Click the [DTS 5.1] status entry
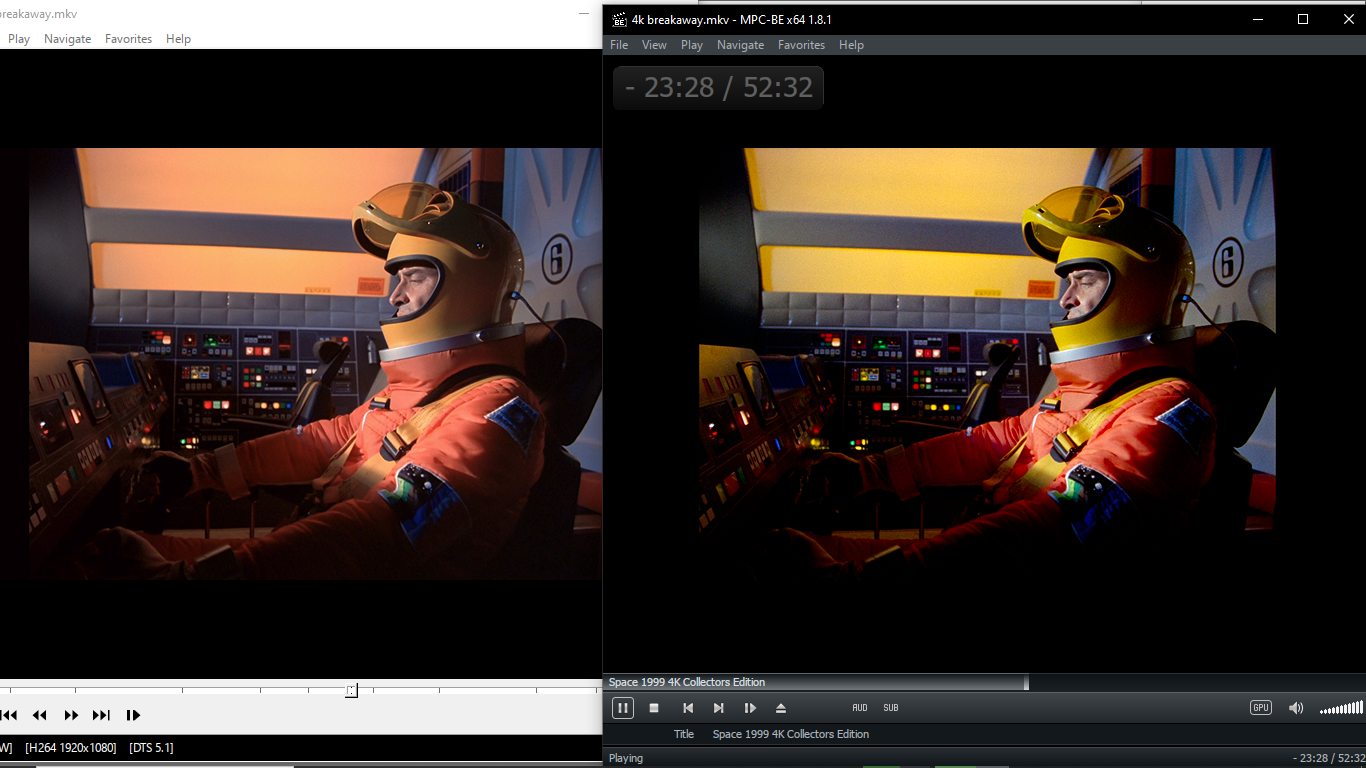This screenshot has width=1366, height=768. coord(151,748)
